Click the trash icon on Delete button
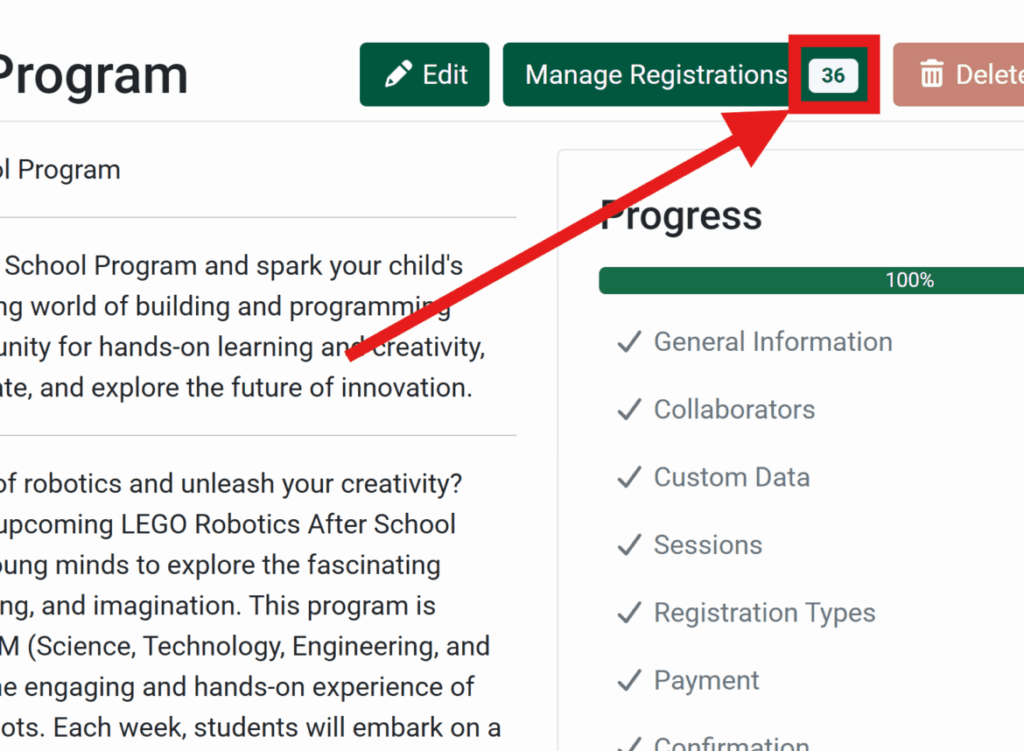The width and height of the screenshot is (1024, 751). (934, 74)
